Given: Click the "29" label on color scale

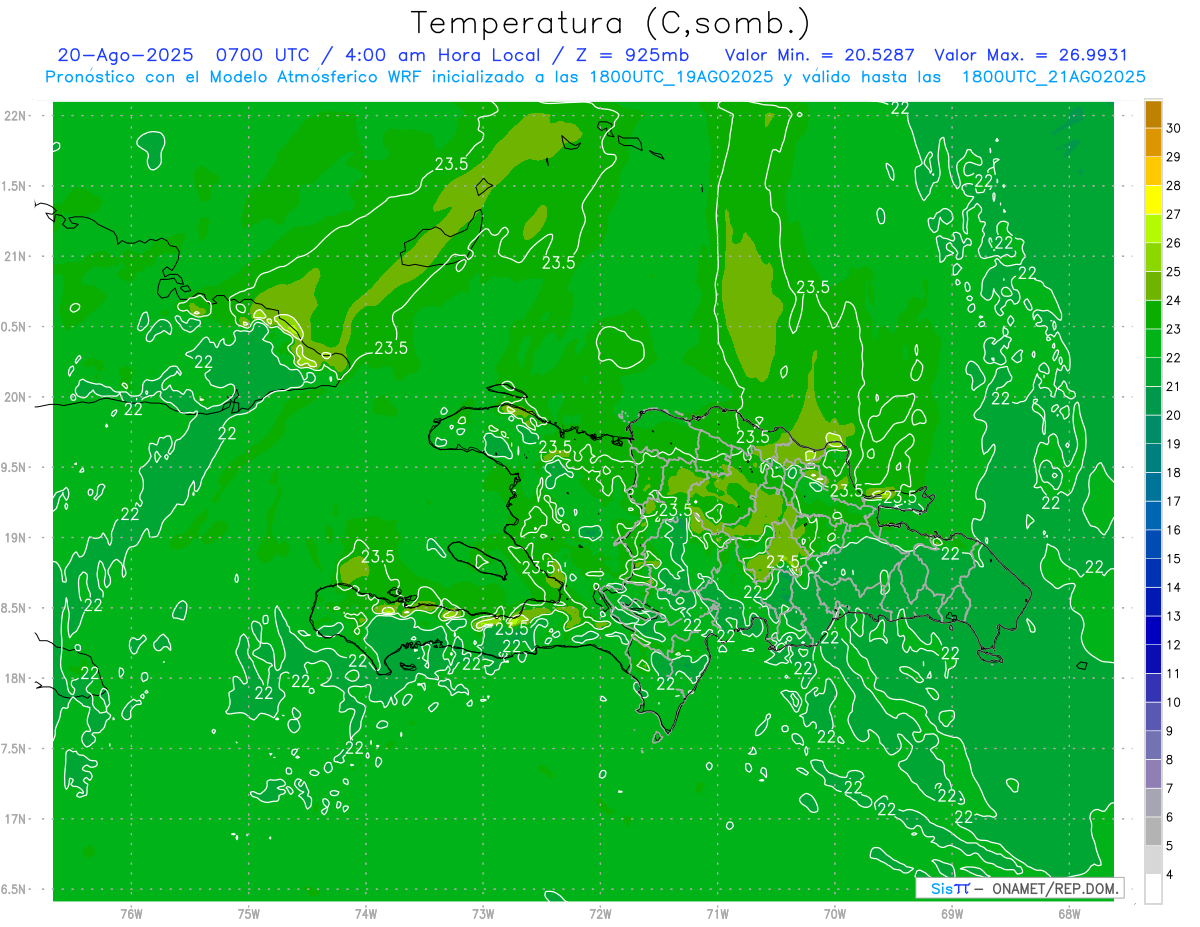Looking at the screenshot, I should pos(1174,157).
